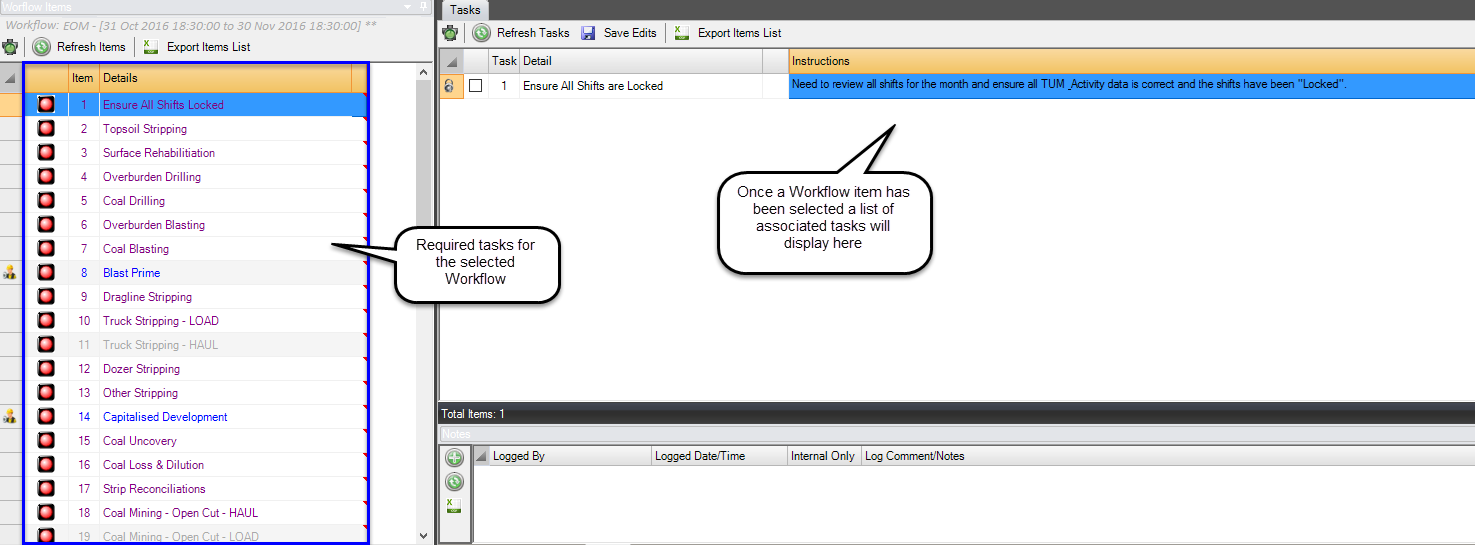Click Refresh Items in the workflow toolbar

[x=79, y=47]
